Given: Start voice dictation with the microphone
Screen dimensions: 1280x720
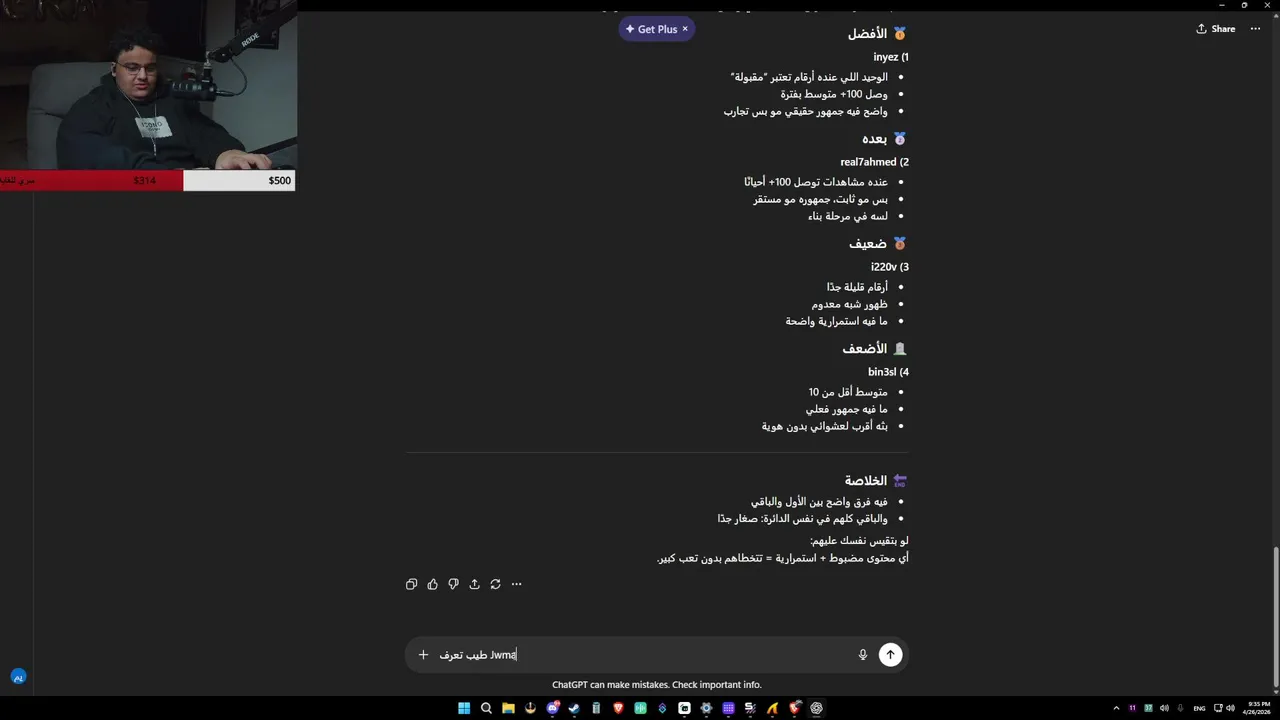Looking at the screenshot, I should coord(863,655).
